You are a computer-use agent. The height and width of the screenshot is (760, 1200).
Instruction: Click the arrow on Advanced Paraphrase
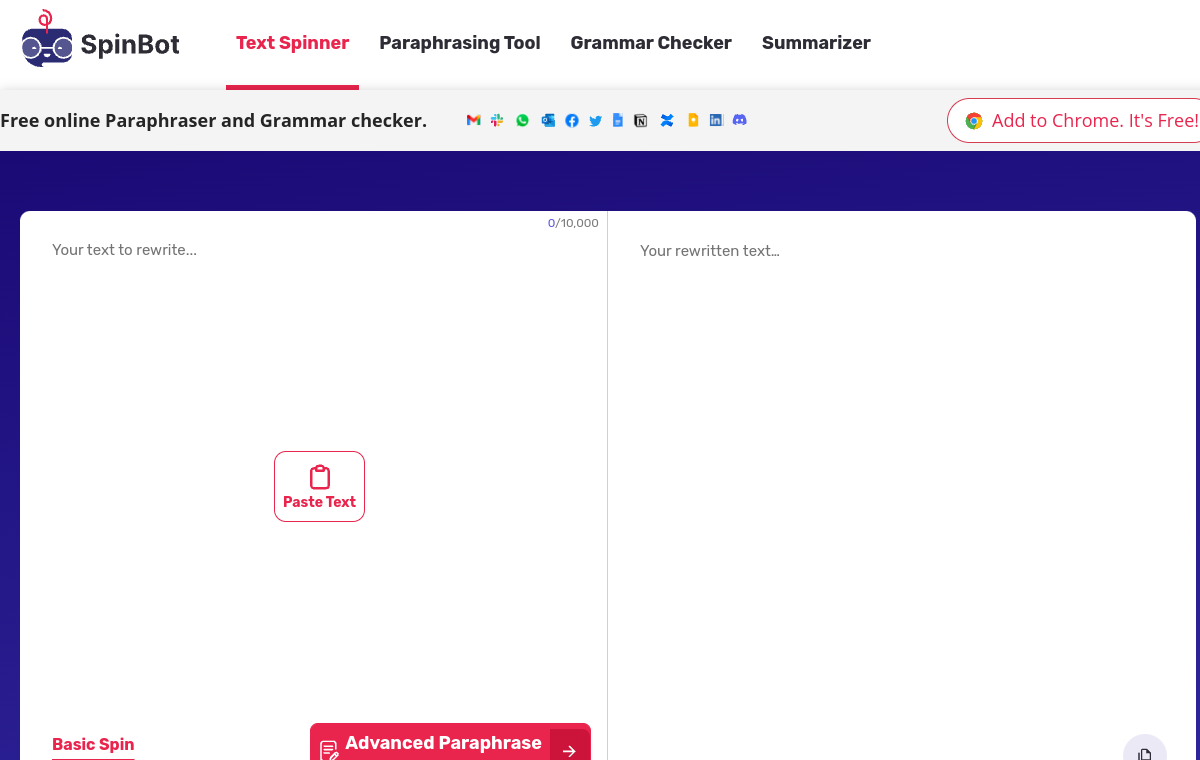point(569,750)
